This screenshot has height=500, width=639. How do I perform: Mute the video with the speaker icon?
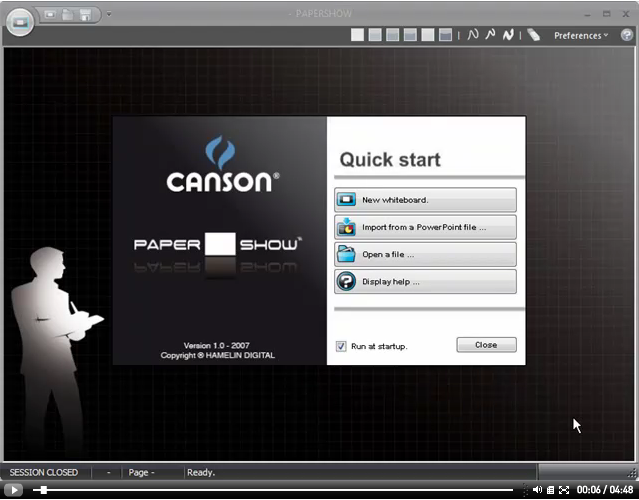coord(537,490)
